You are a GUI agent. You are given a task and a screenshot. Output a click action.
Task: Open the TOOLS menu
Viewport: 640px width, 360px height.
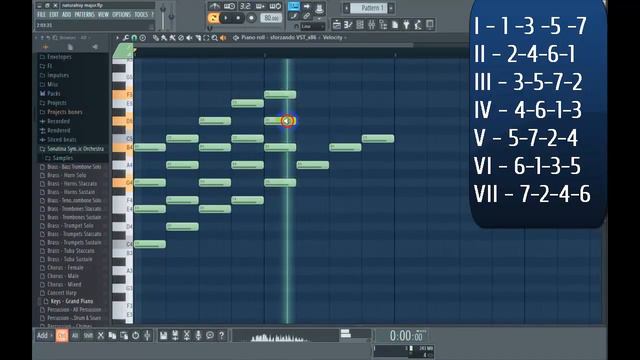click(x=141, y=15)
